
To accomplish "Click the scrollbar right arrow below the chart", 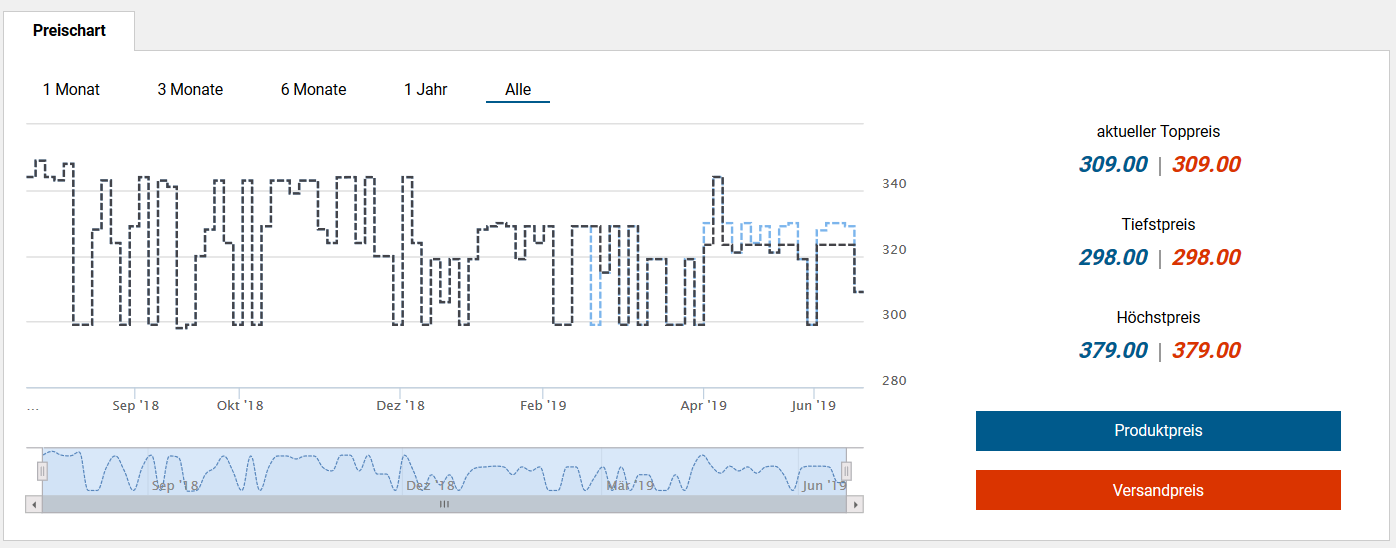I will [x=855, y=504].
